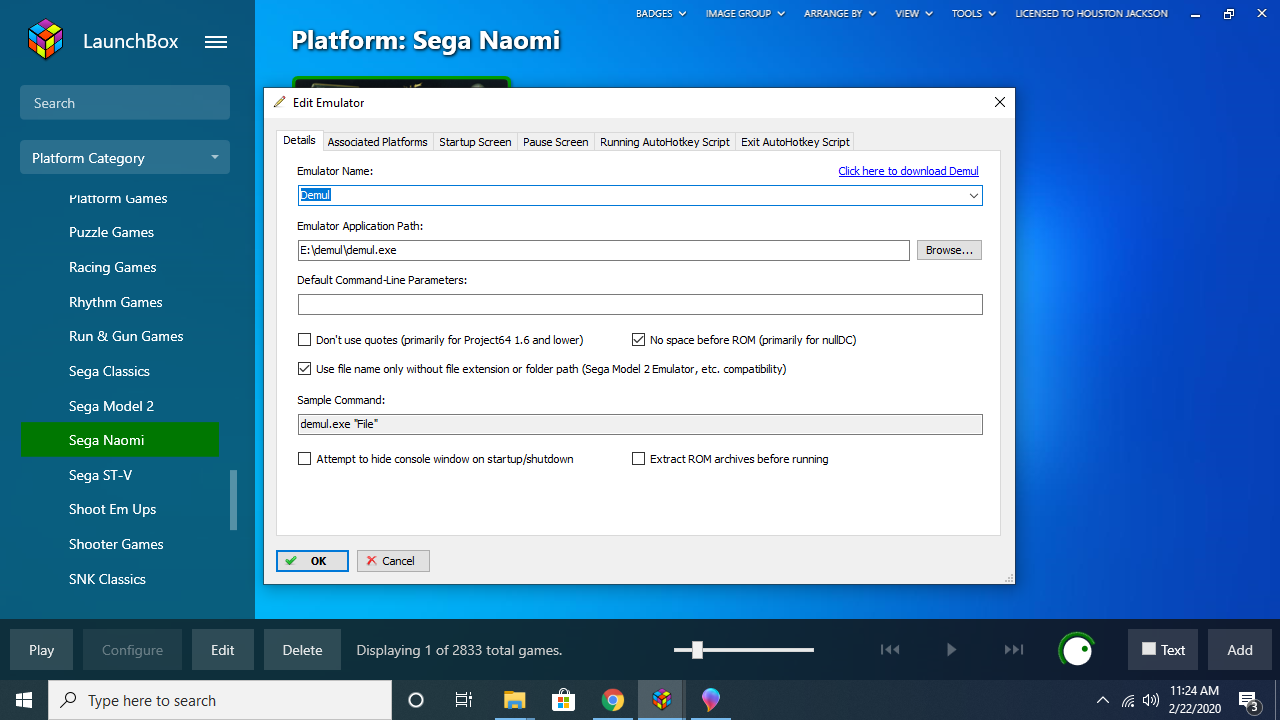Click the volume speaker tray icon
The image size is (1280, 720).
(1151, 700)
